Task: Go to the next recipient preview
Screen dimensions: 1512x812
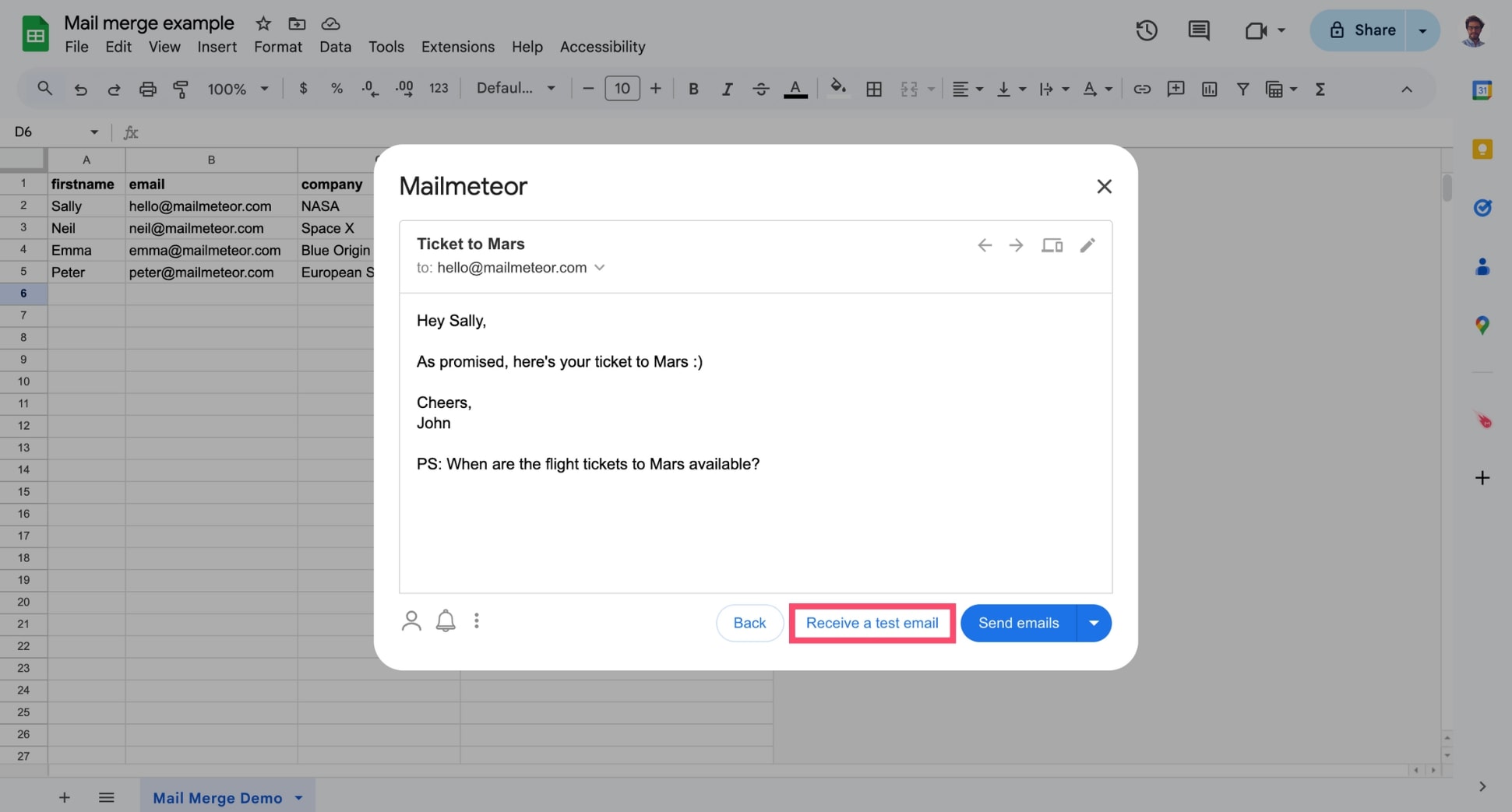Action: click(x=1016, y=245)
